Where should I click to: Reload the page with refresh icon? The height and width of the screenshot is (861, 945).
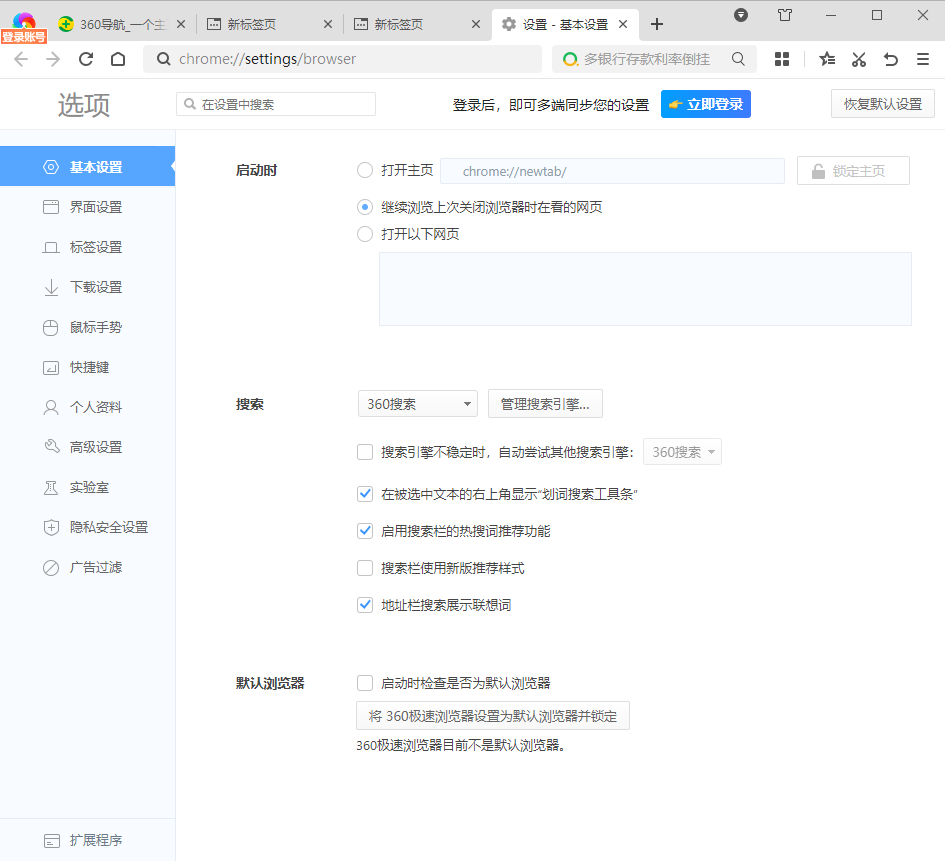tap(85, 60)
